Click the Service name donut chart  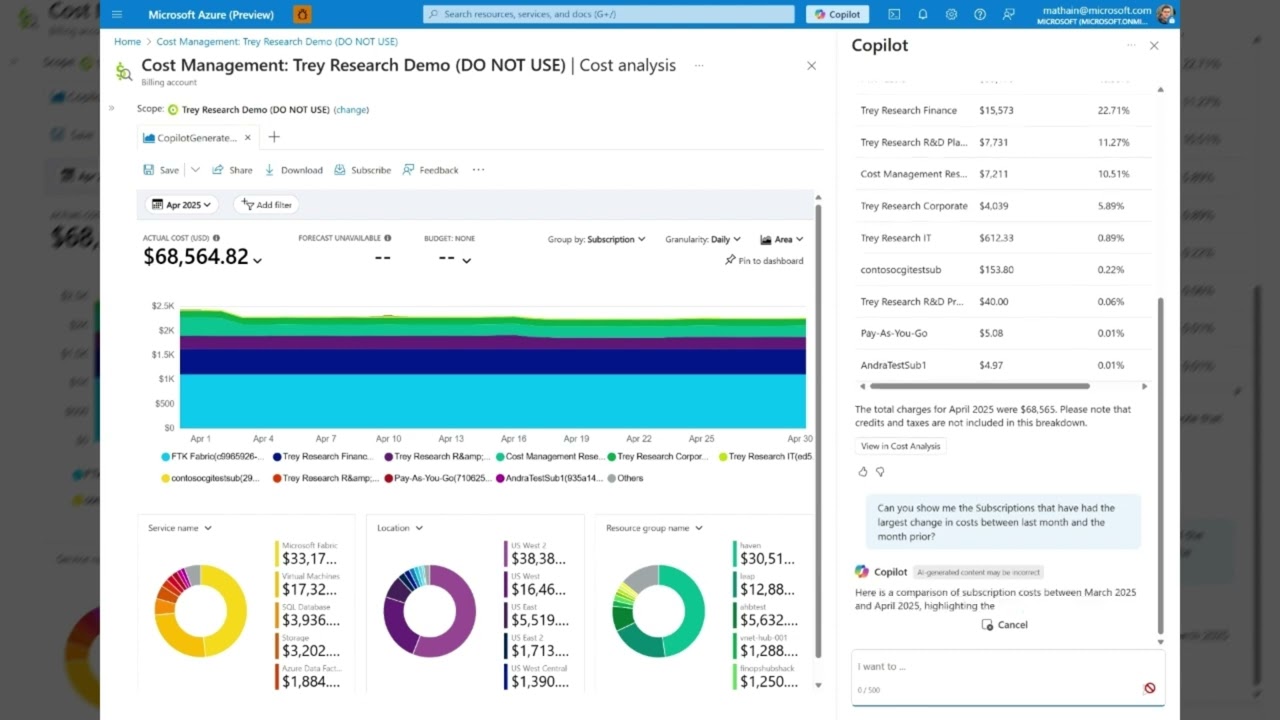click(x=200, y=611)
